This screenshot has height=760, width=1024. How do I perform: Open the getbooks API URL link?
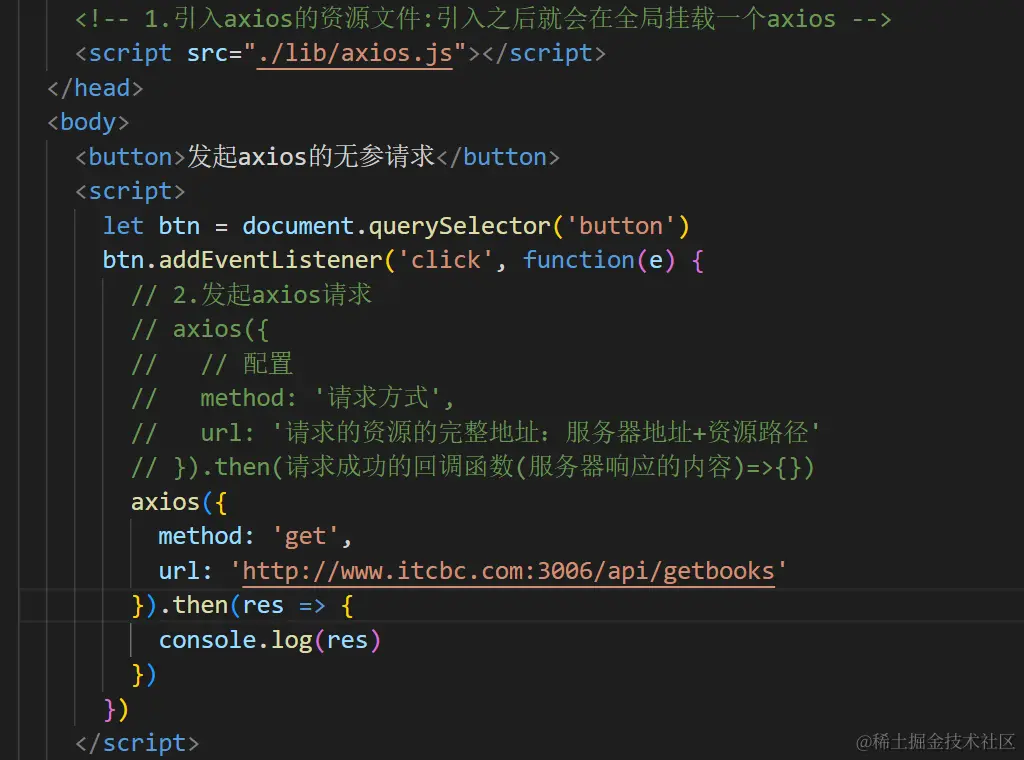pos(508,571)
